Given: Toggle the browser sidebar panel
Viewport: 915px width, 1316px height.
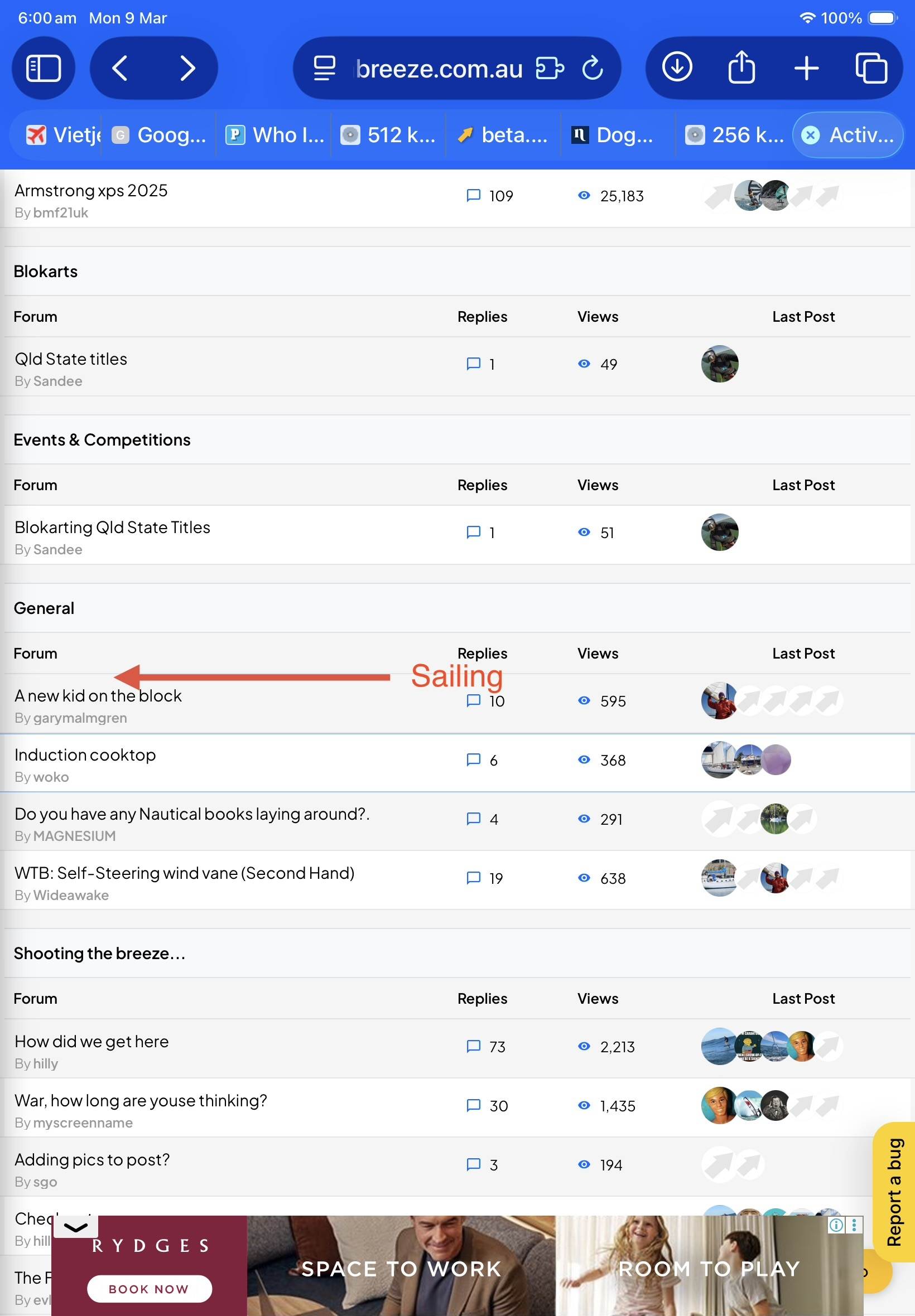Looking at the screenshot, I should pos(44,68).
